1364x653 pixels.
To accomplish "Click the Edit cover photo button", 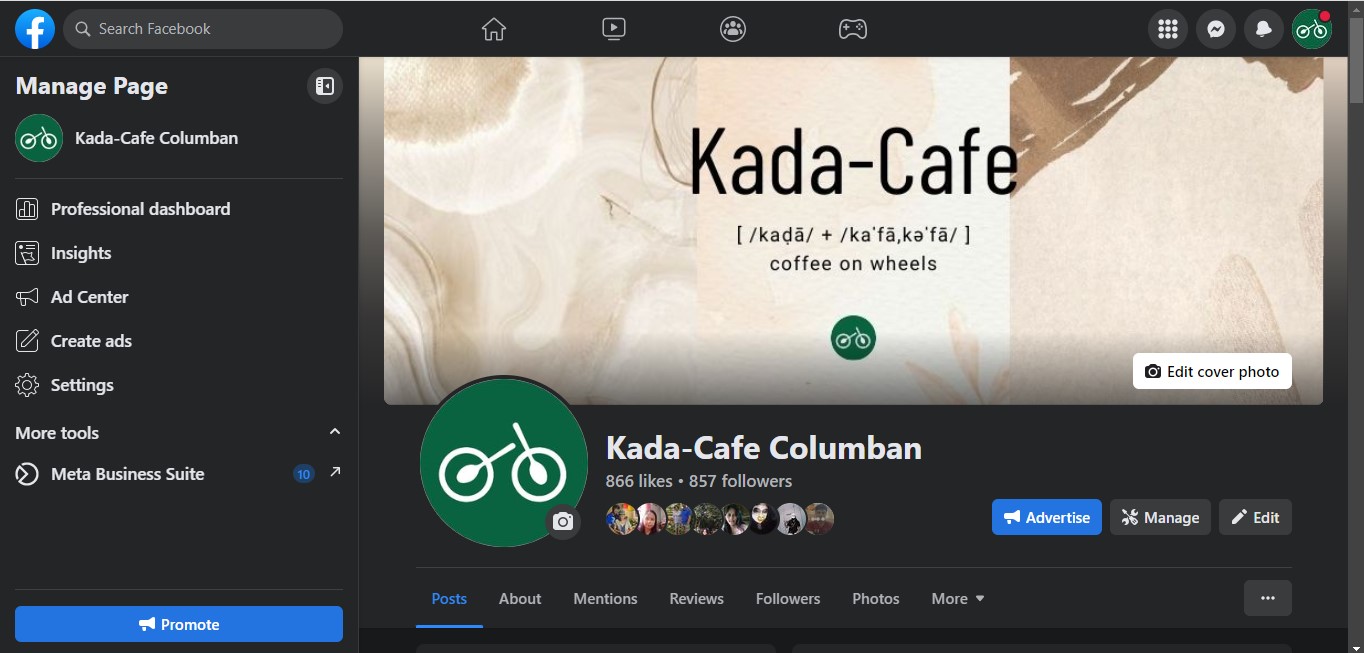I will [x=1212, y=371].
